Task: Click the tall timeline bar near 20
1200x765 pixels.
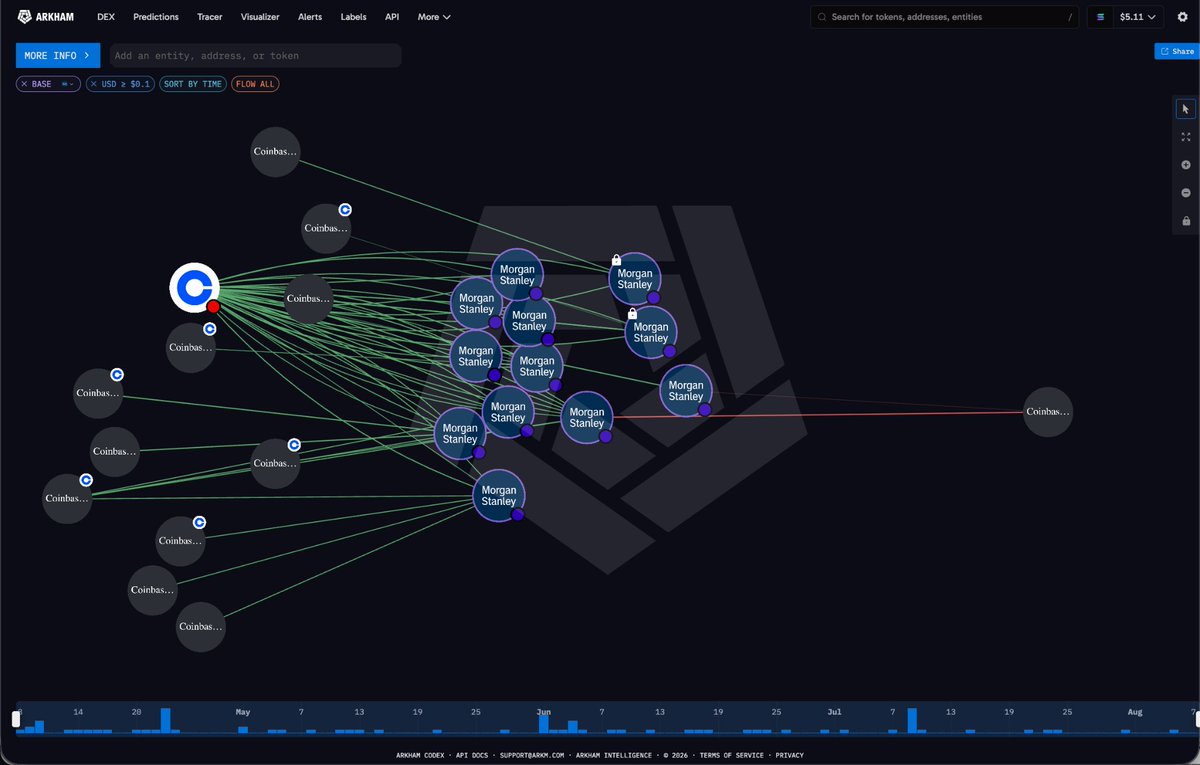Action: tap(166, 721)
